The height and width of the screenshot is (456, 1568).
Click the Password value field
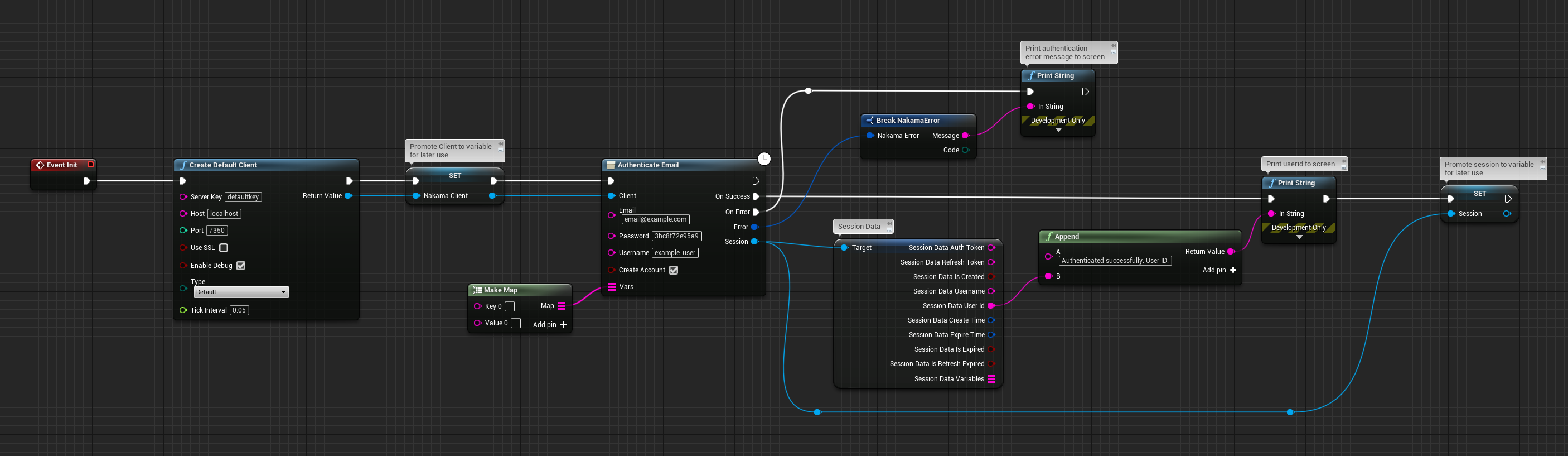(x=677, y=236)
